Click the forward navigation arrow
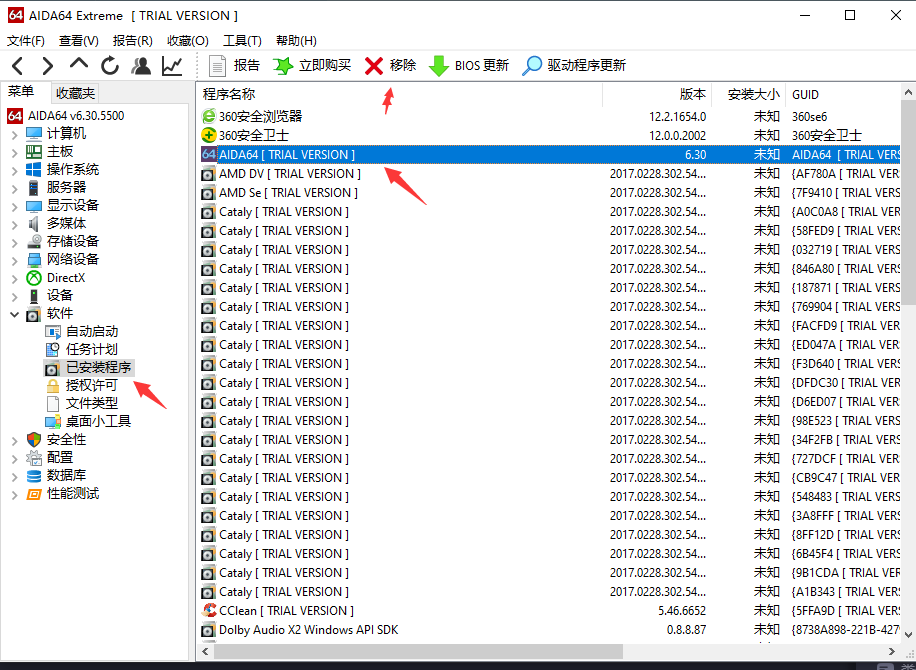This screenshot has width=916, height=670. click(47, 66)
